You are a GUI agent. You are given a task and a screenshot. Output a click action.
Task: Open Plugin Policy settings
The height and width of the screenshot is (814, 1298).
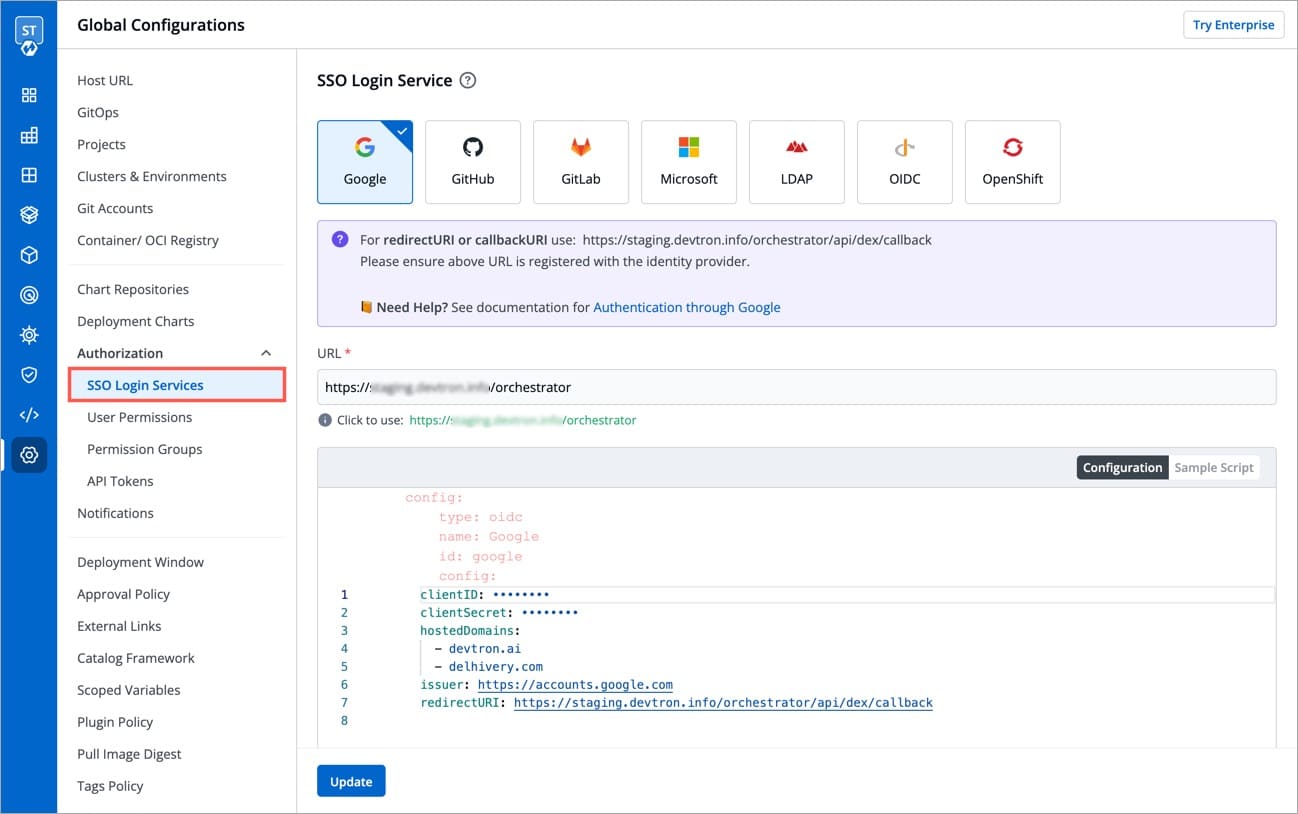[115, 722]
